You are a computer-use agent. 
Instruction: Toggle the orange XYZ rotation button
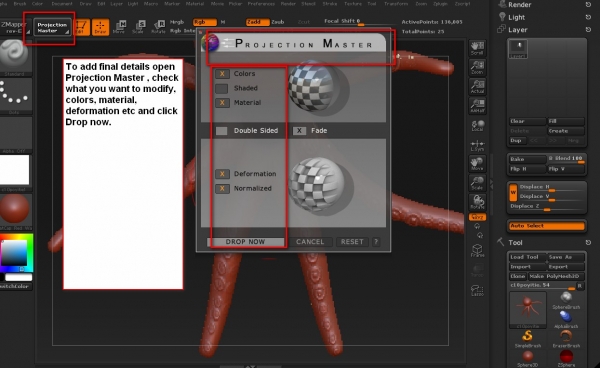click(477, 217)
